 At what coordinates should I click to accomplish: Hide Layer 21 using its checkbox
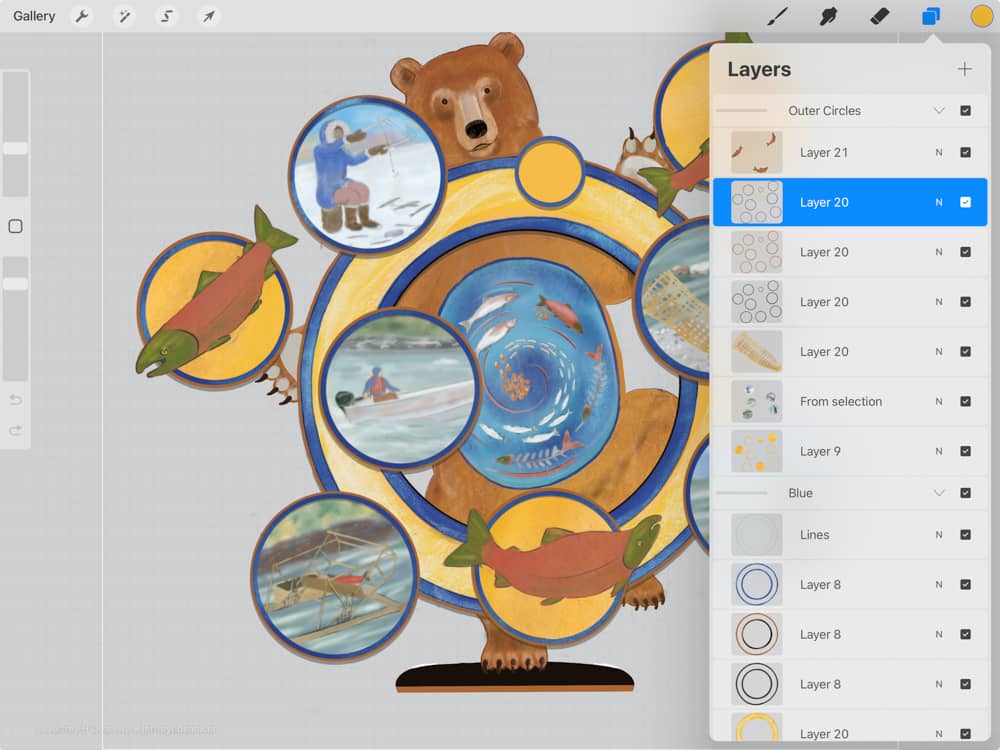coord(965,152)
